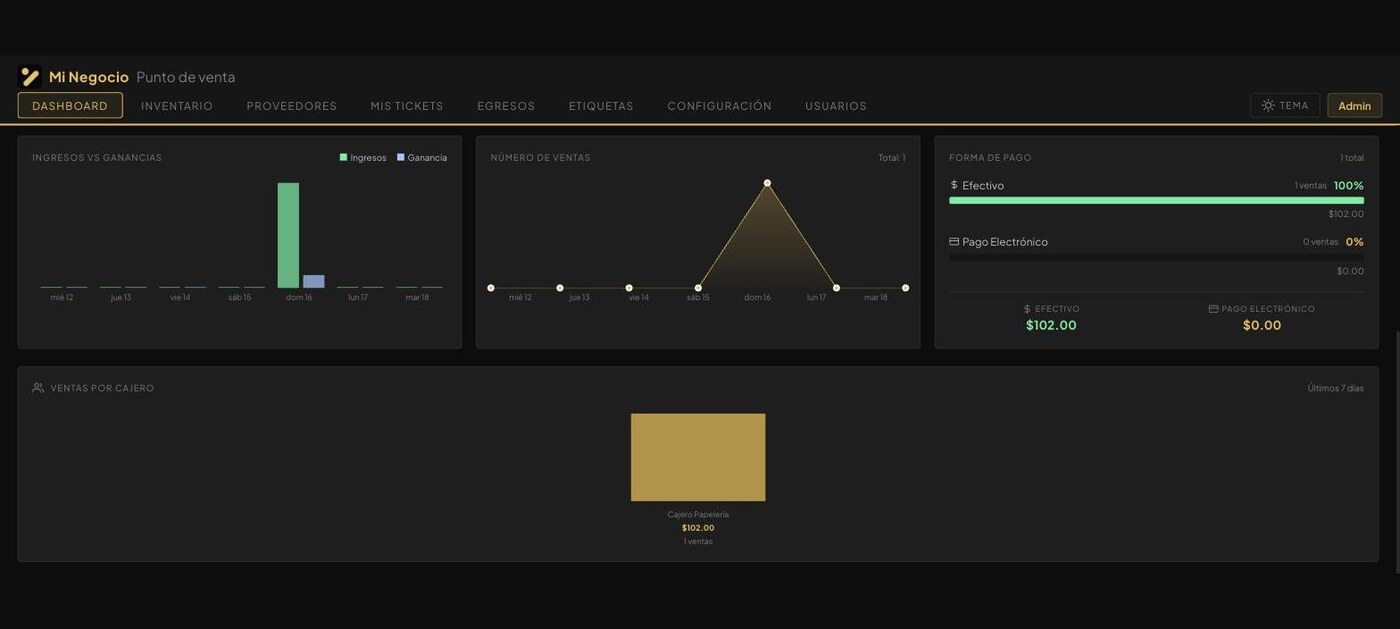This screenshot has width=1400, height=629.
Task: Click the 'Ganancia' legend label
Action: 427,158
